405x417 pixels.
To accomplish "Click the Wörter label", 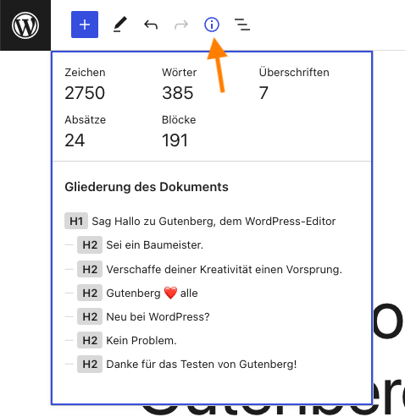I will click(179, 72).
